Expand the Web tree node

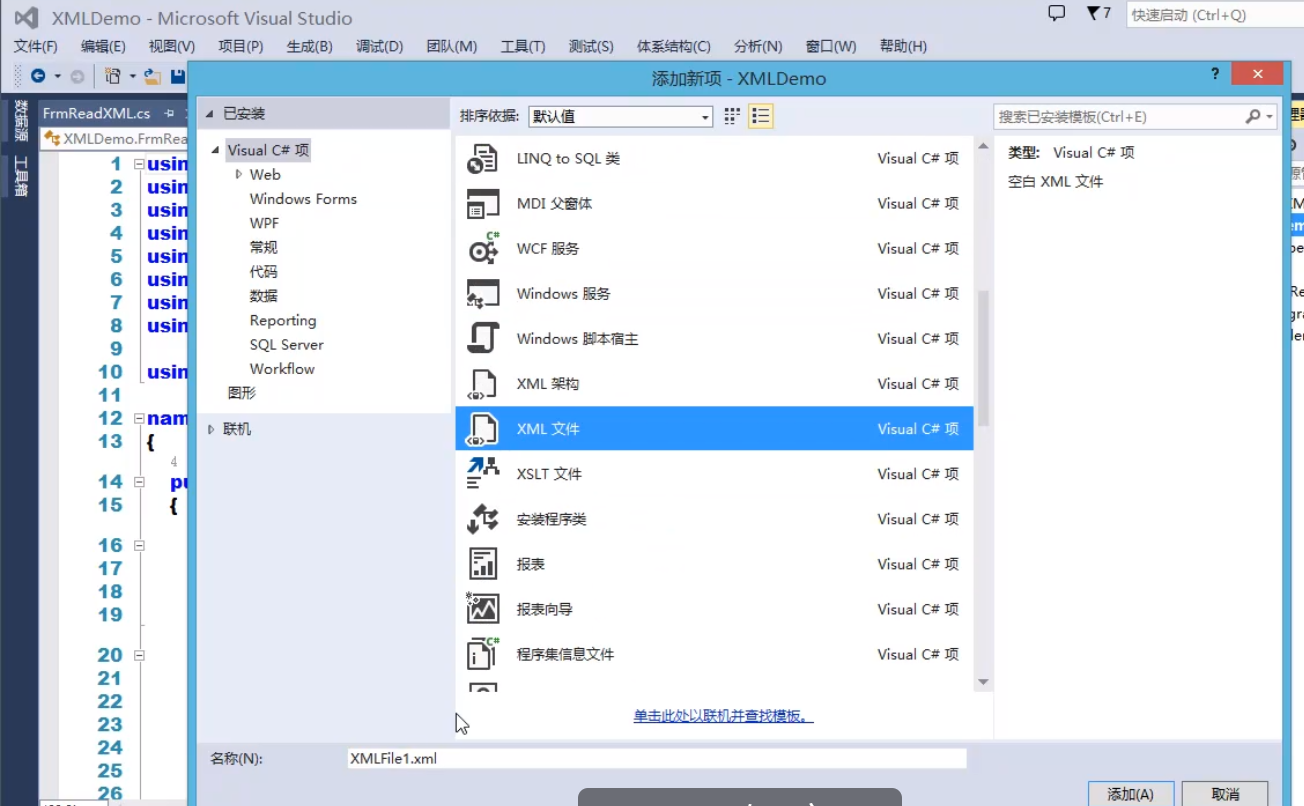pos(239,174)
